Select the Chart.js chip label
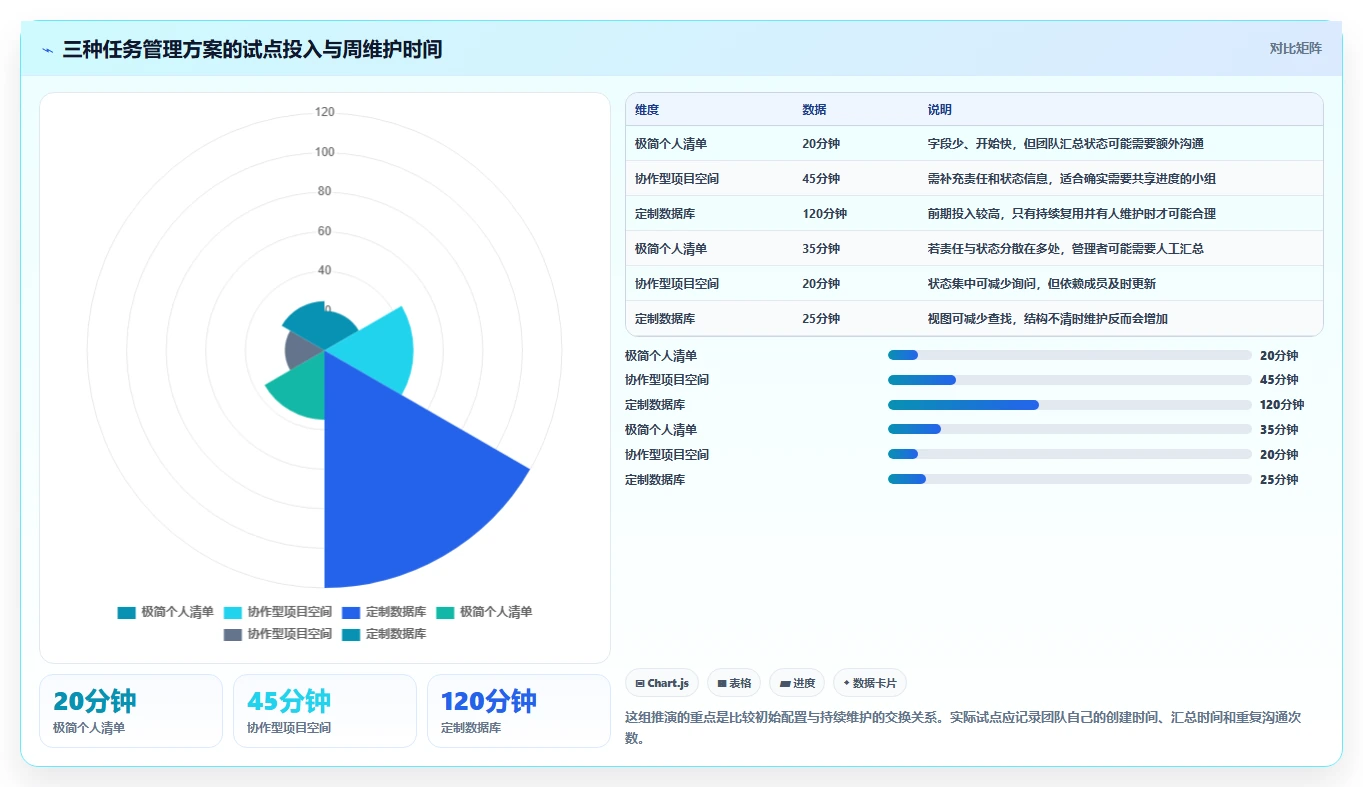This screenshot has width=1363, height=787. (668, 684)
